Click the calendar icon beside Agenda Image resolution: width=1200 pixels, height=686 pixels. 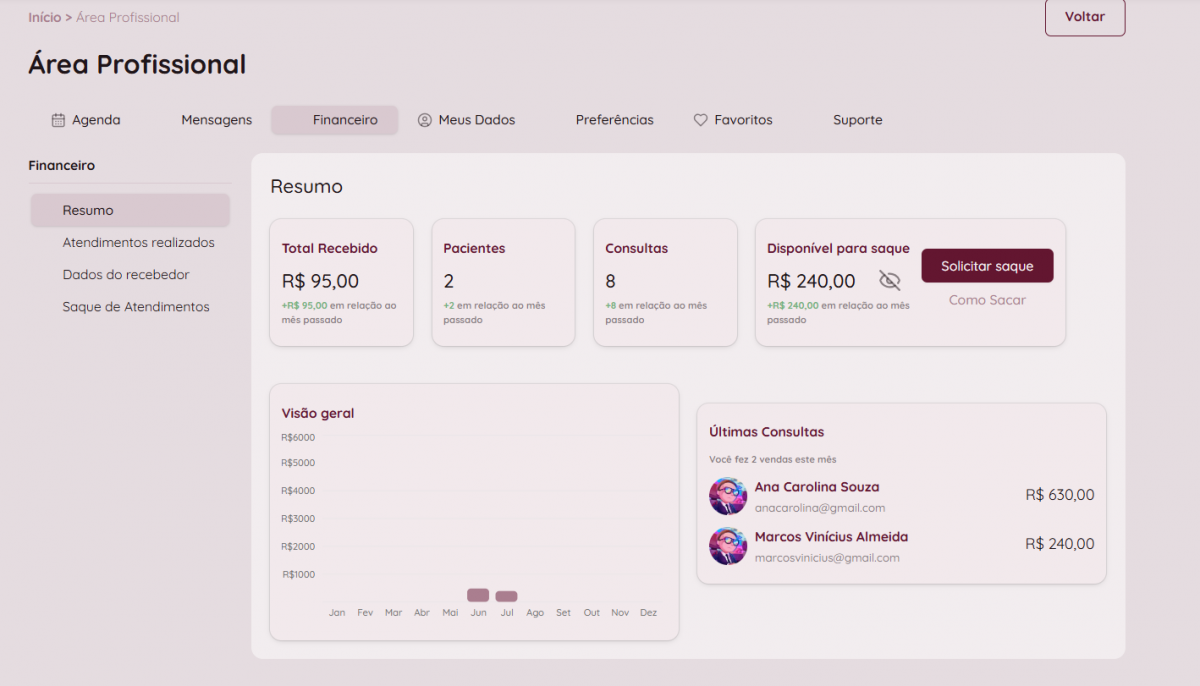tap(58, 120)
